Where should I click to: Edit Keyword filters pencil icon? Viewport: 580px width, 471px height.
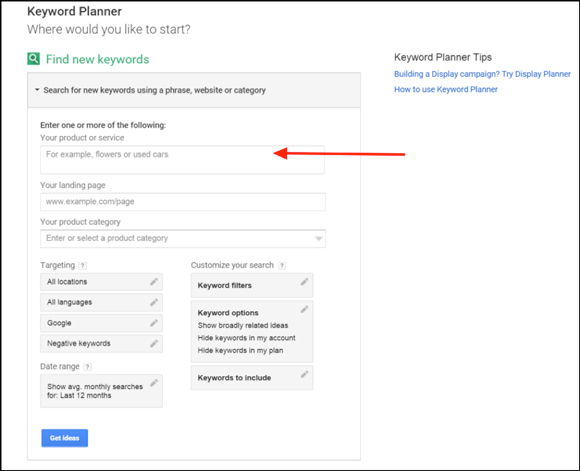pos(304,282)
